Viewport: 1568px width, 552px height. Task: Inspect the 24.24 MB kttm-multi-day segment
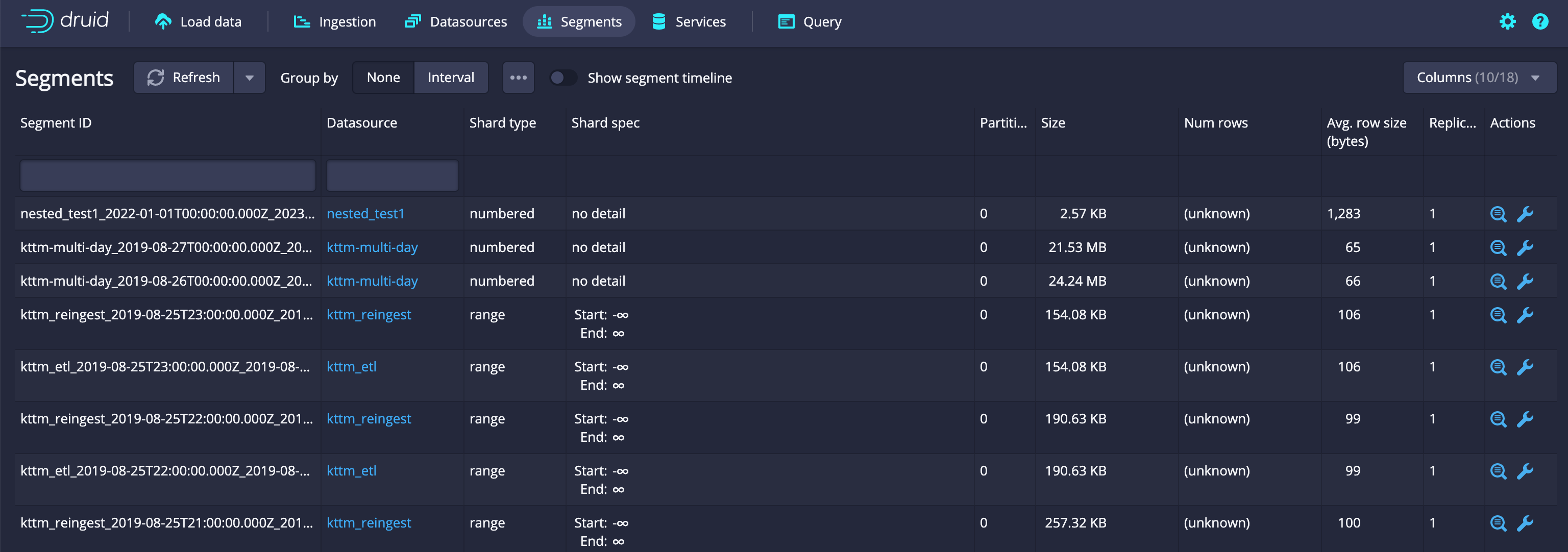(1498, 281)
